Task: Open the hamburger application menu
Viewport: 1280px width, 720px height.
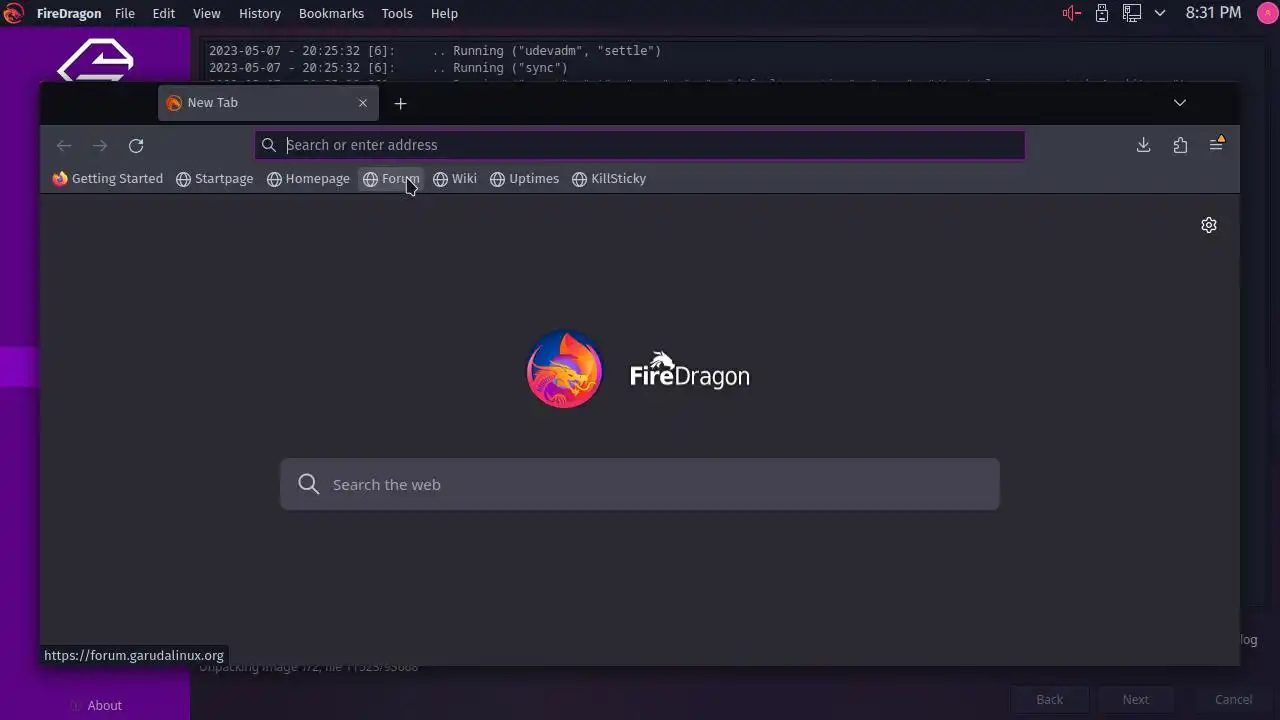Action: 1216,145
